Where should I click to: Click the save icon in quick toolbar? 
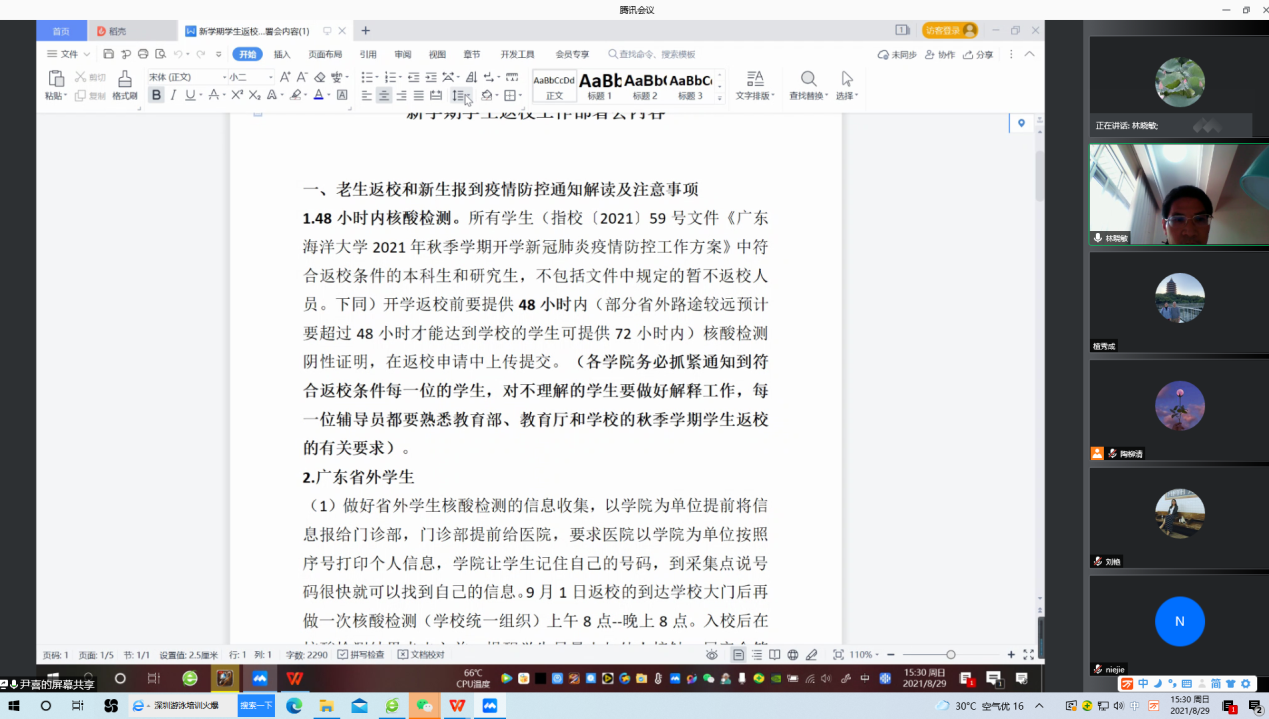coord(109,54)
